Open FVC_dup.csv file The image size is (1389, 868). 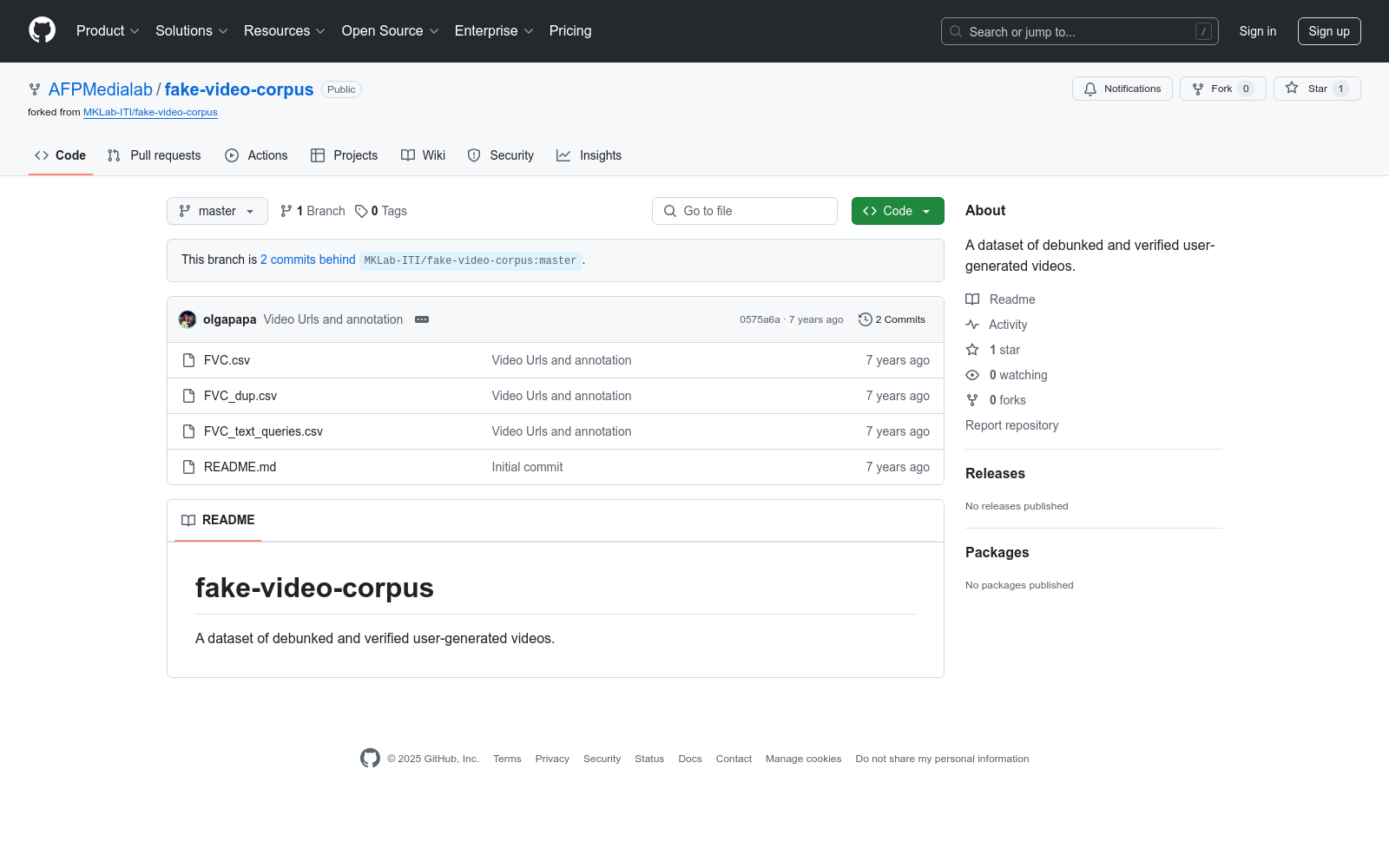tap(240, 396)
